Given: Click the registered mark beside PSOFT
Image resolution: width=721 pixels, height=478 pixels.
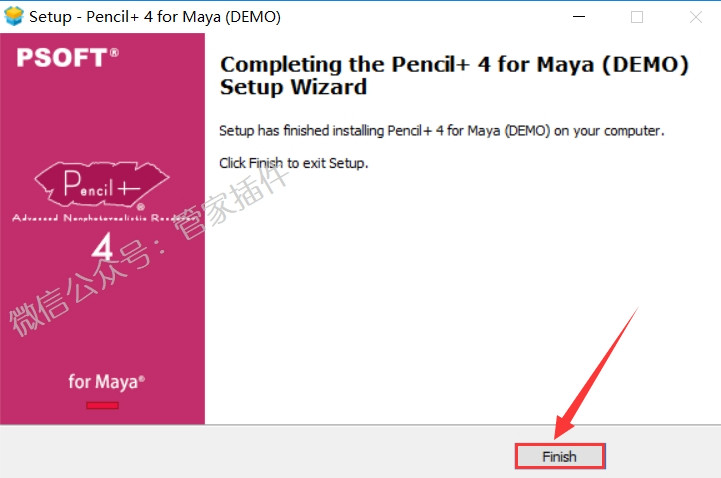Looking at the screenshot, I should 114,52.
